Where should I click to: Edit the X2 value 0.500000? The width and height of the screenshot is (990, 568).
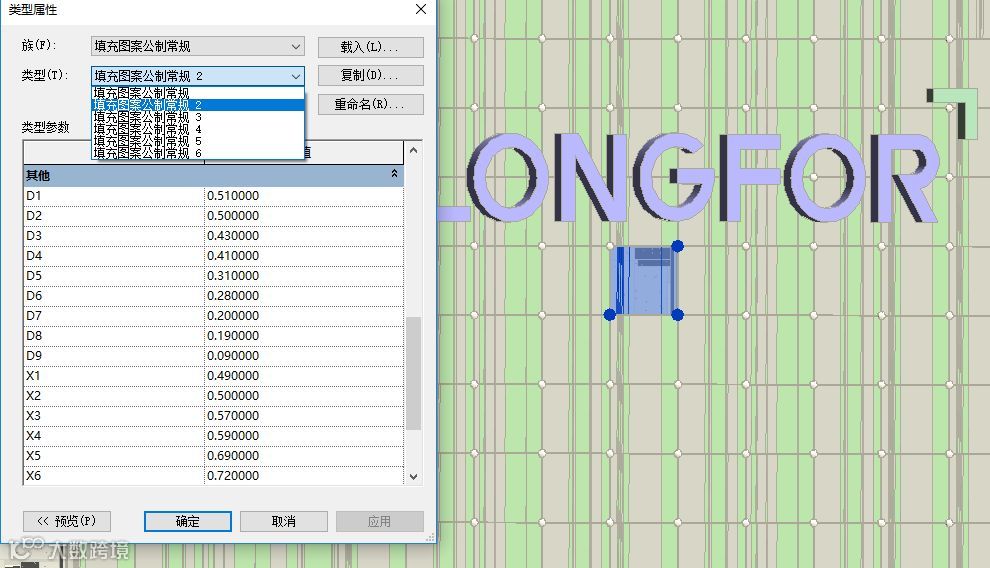pyautogui.click(x=304, y=396)
